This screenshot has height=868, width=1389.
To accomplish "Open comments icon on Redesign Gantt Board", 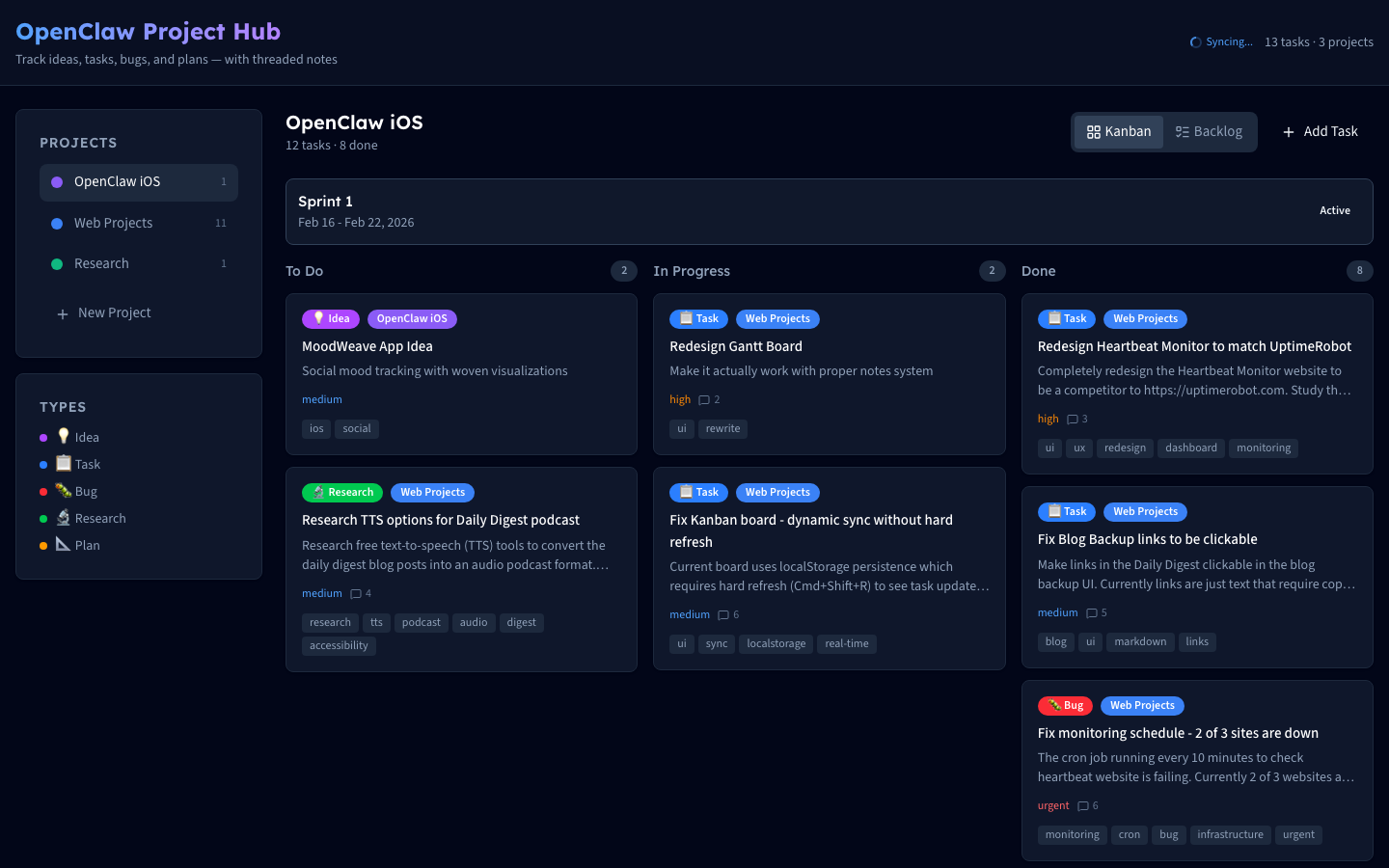I will (x=704, y=400).
